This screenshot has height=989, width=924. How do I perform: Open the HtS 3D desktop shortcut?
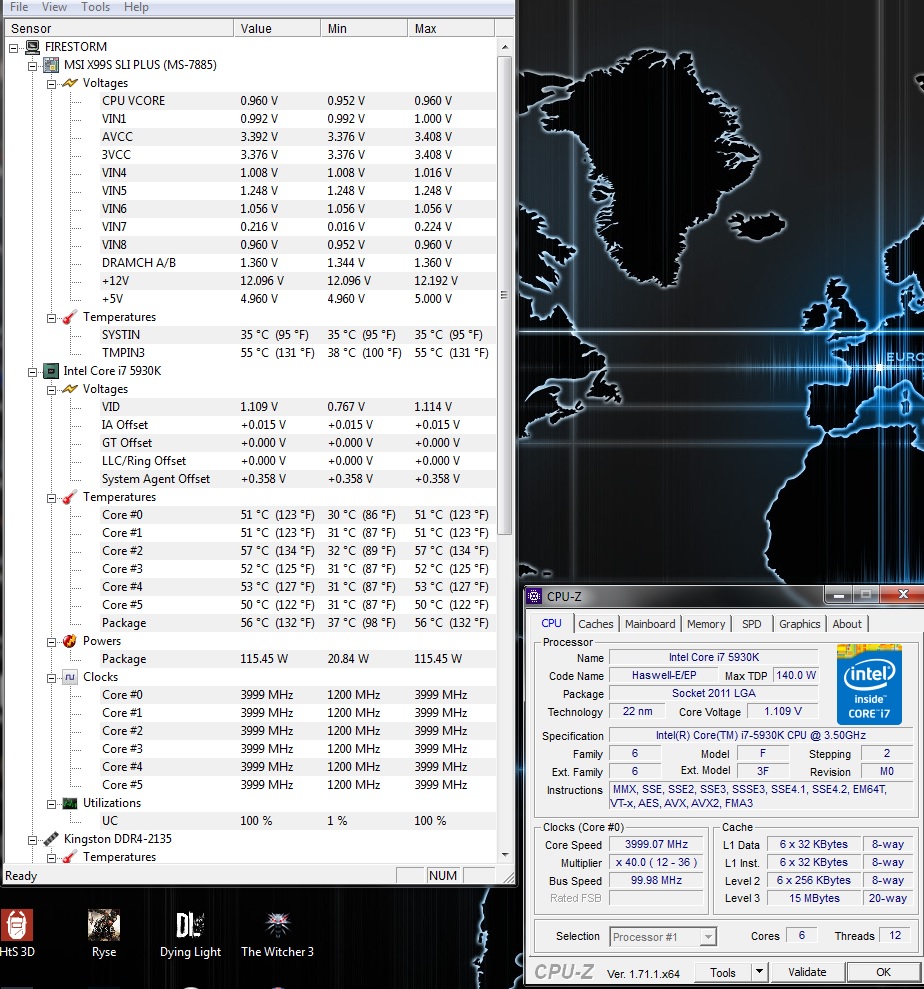[x=17, y=933]
